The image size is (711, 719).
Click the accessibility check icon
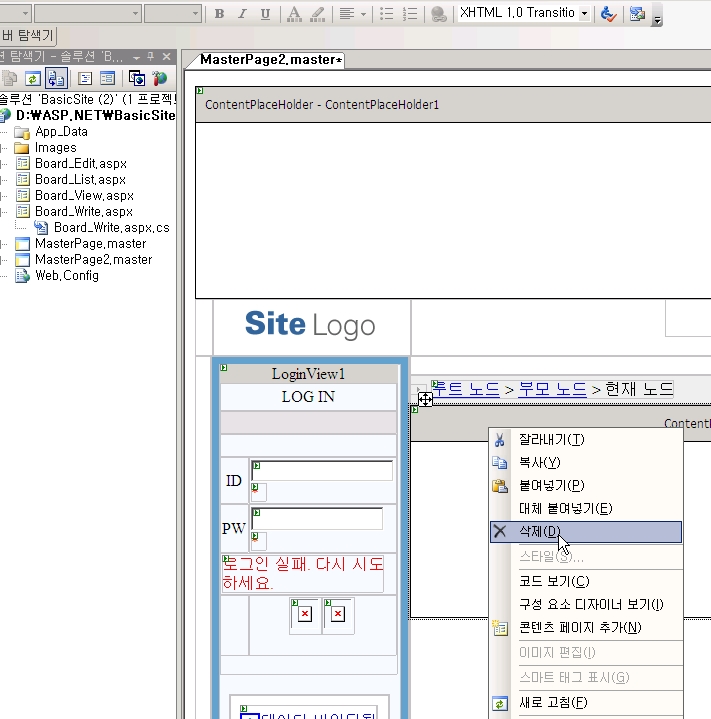coord(608,14)
